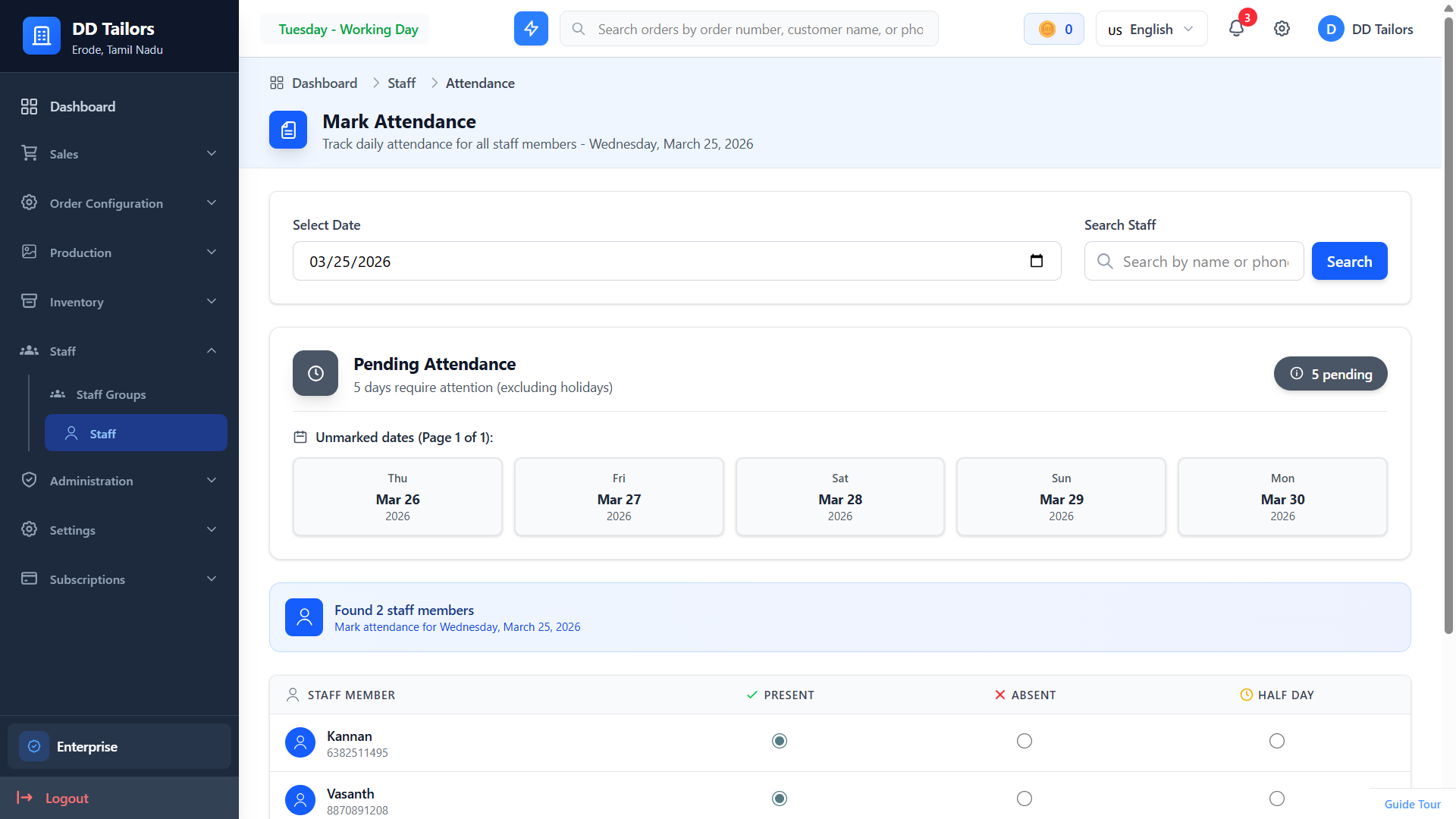This screenshot has height=819, width=1456.
Task: Click the Order Configuration gear icon
Action: click(29, 202)
